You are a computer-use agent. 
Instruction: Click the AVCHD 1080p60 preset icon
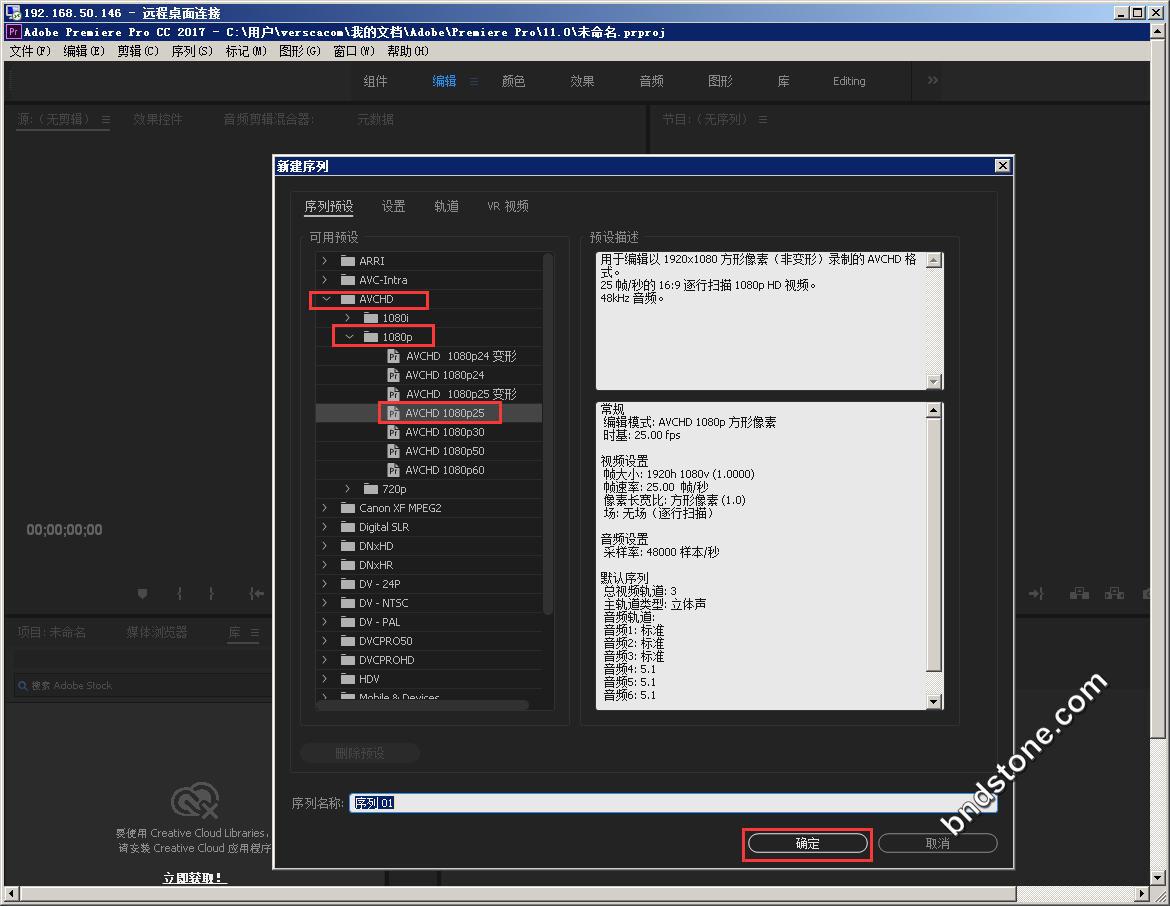point(393,470)
